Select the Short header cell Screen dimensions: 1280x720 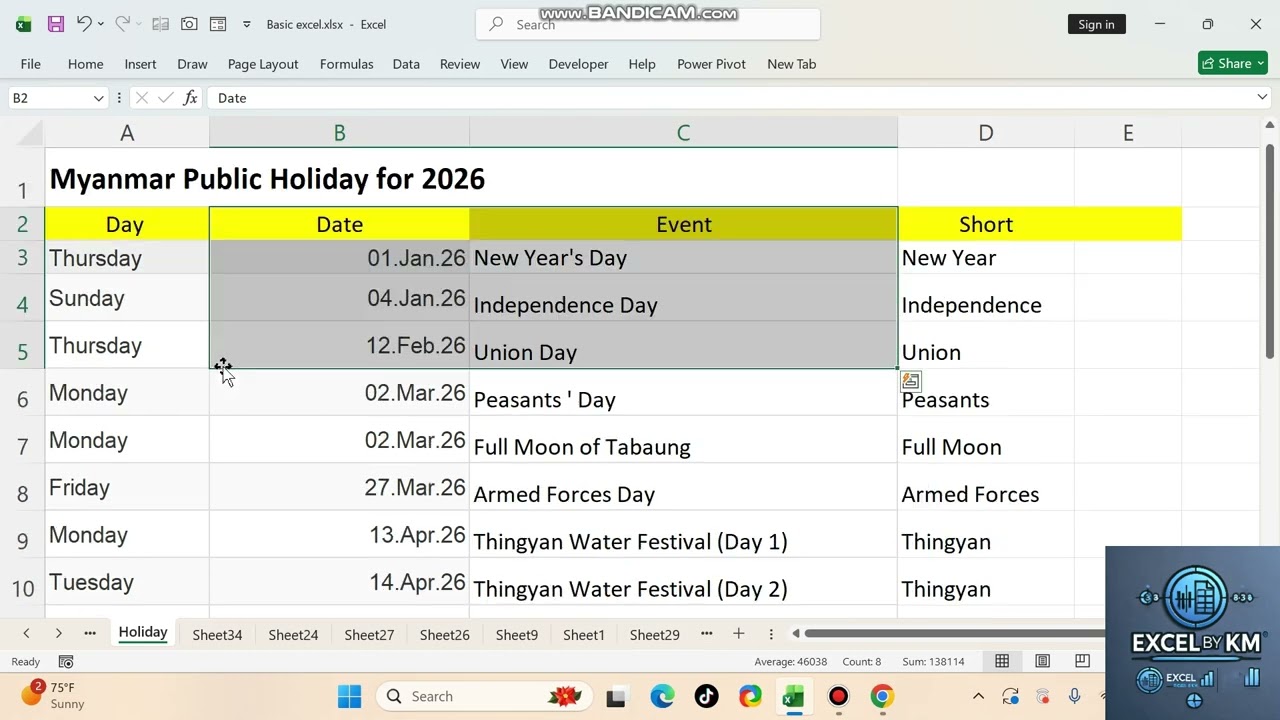tap(986, 224)
